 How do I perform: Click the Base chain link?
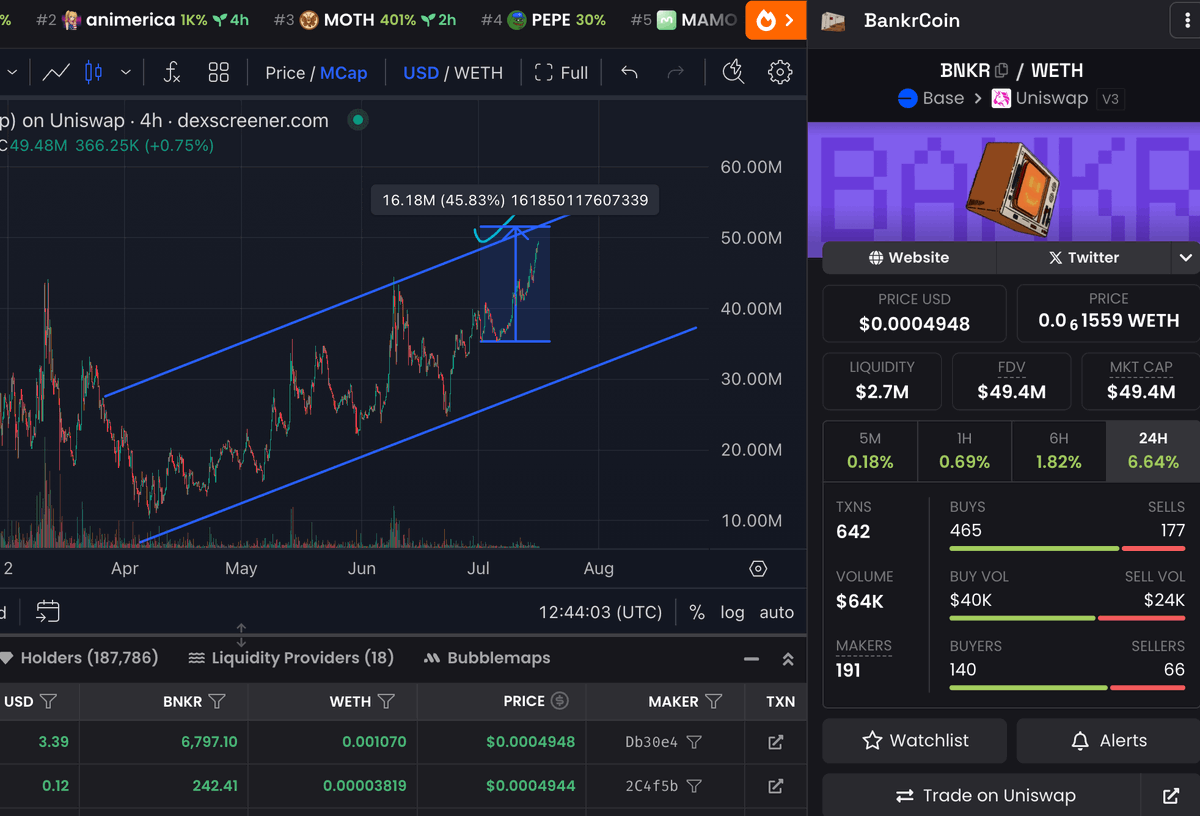click(x=931, y=98)
